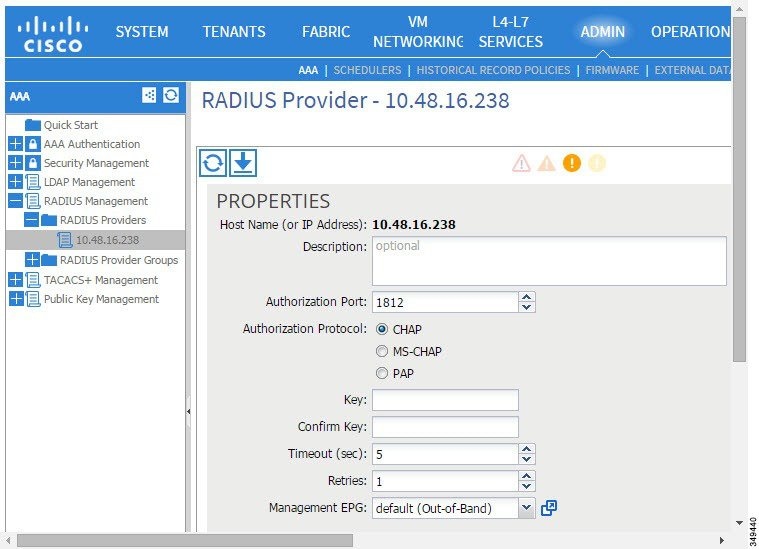759x549 pixels.
Task: Refresh the RADIUS Provider properties
Action: 213,163
